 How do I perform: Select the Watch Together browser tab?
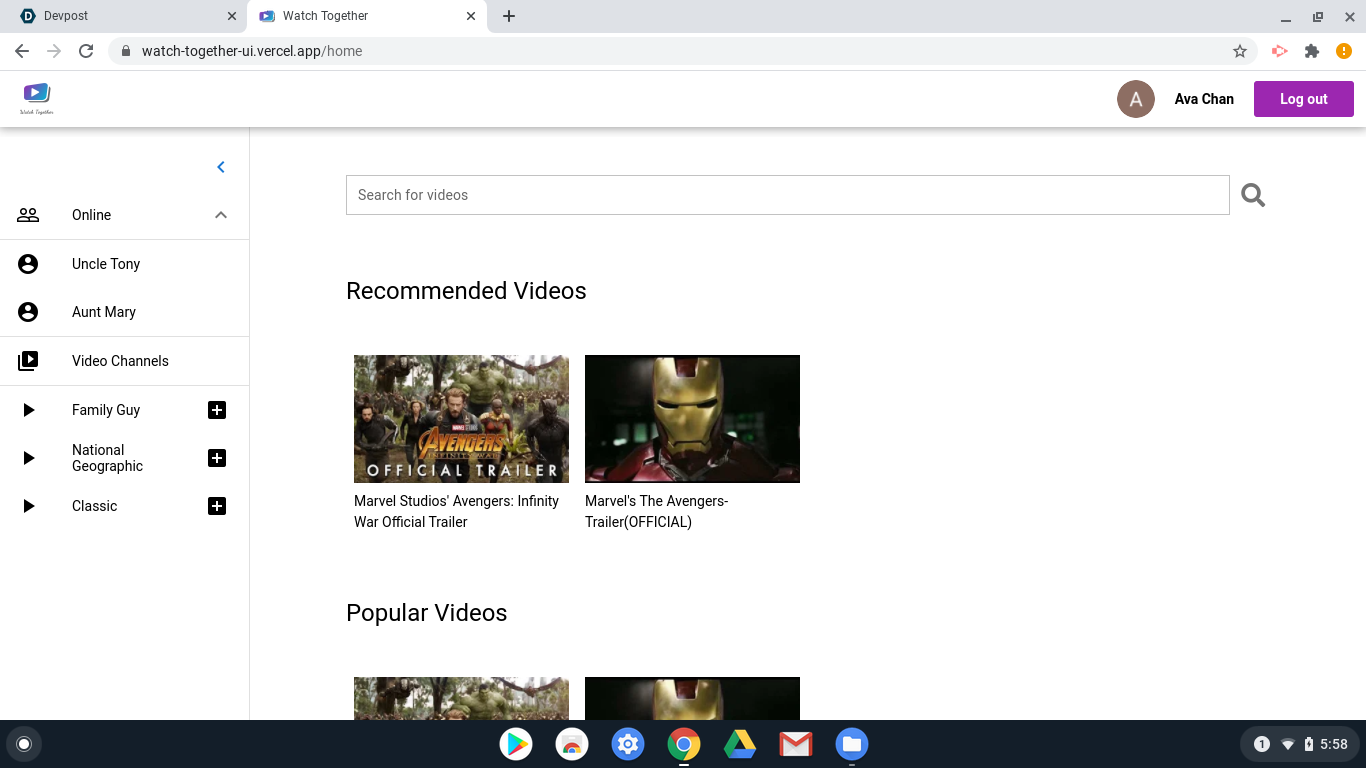tap(366, 16)
